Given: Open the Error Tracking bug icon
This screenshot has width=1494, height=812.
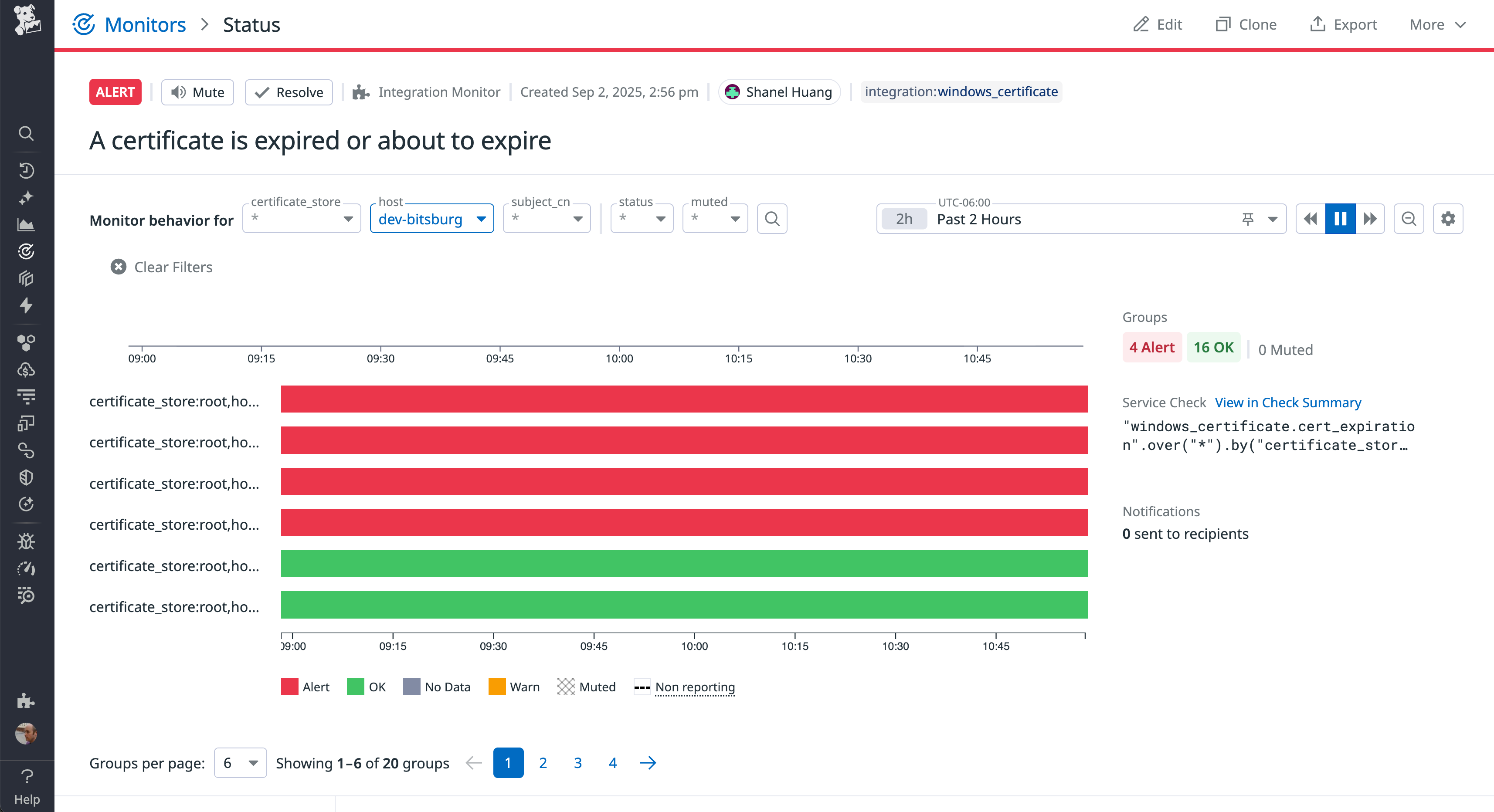Looking at the screenshot, I should click(26, 541).
